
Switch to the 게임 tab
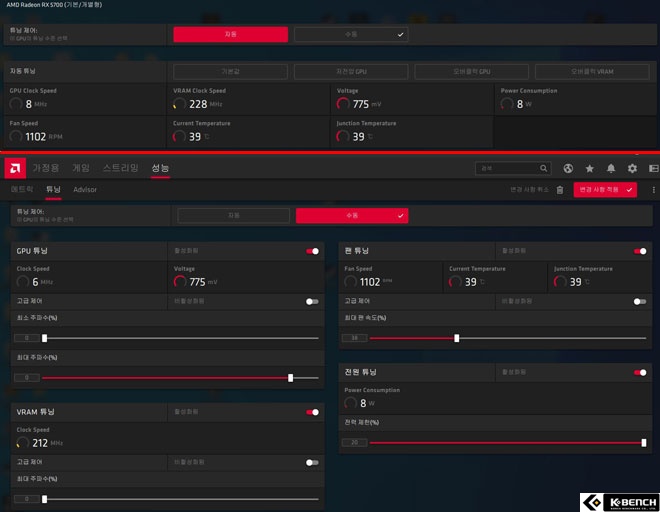(81, 168)
